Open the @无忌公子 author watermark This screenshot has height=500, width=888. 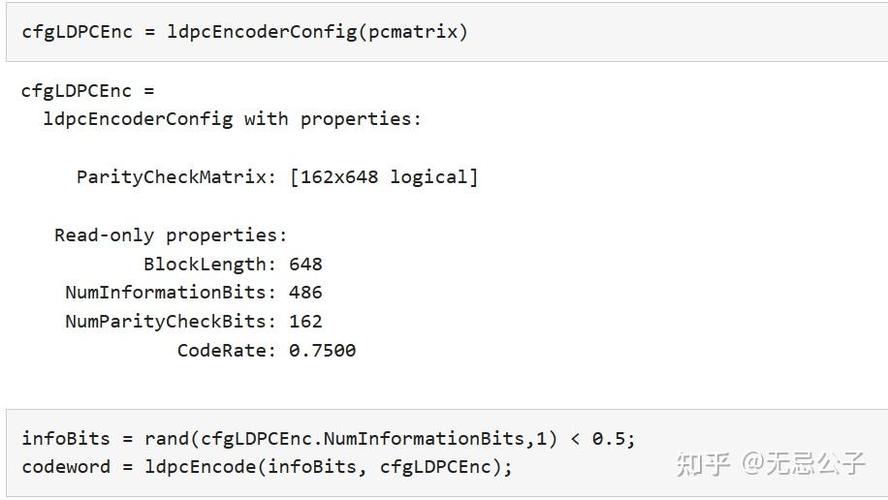pos(802,463)
